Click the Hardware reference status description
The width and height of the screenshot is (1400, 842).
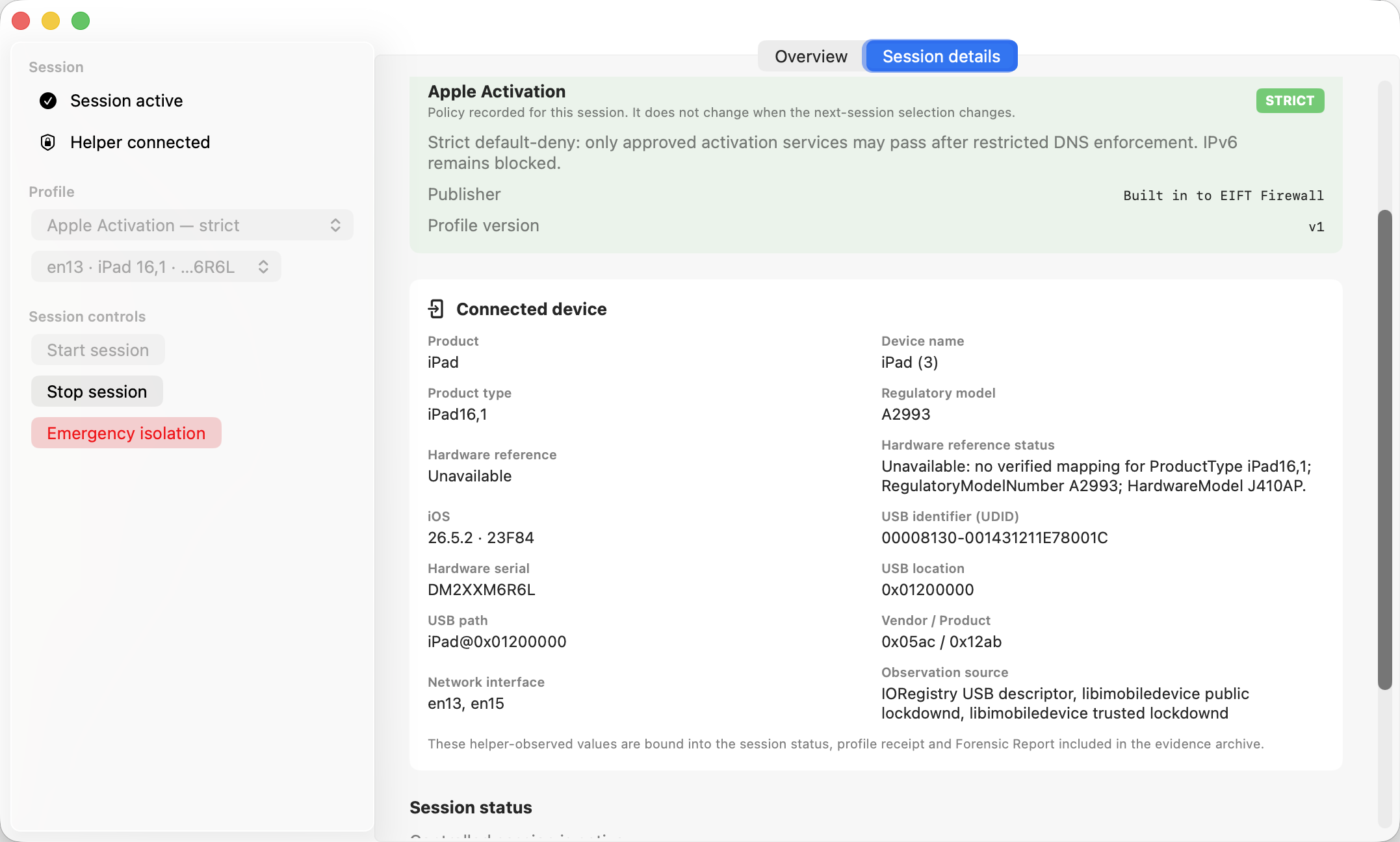pyautogui.click(x=1096, y=476)
